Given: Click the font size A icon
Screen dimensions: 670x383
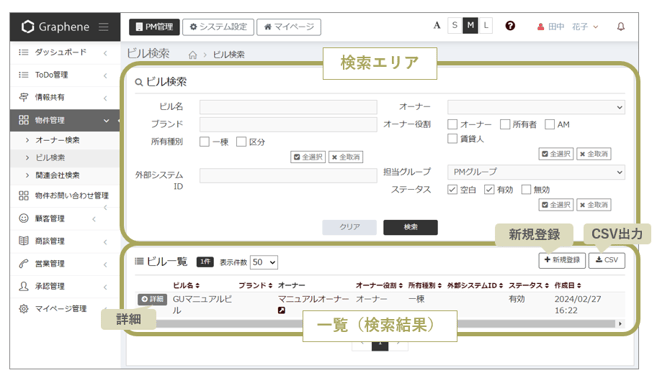Looking at the screenshot, I should 436,26.
